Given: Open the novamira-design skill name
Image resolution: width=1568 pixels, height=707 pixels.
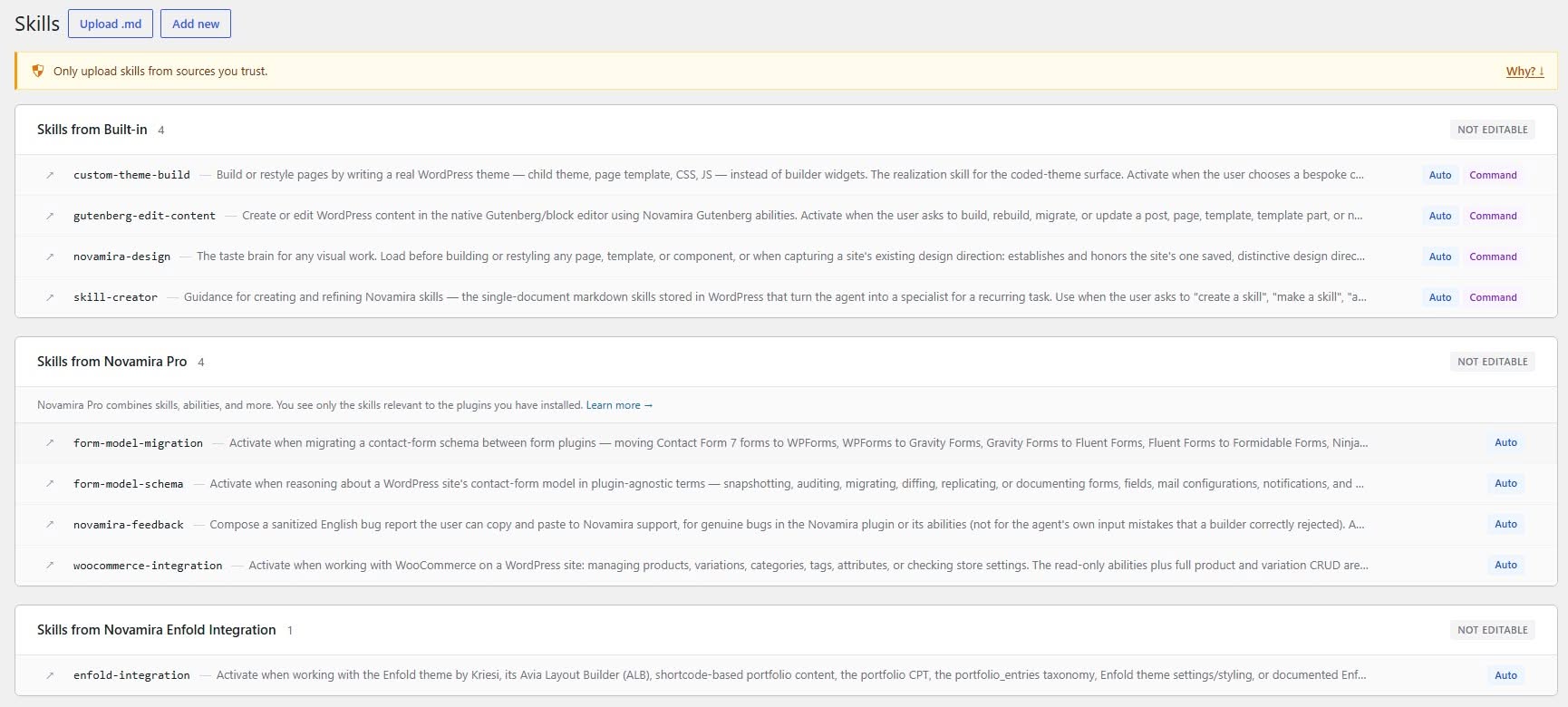Looking at the screenshot, I should click(x=121, y=257).
